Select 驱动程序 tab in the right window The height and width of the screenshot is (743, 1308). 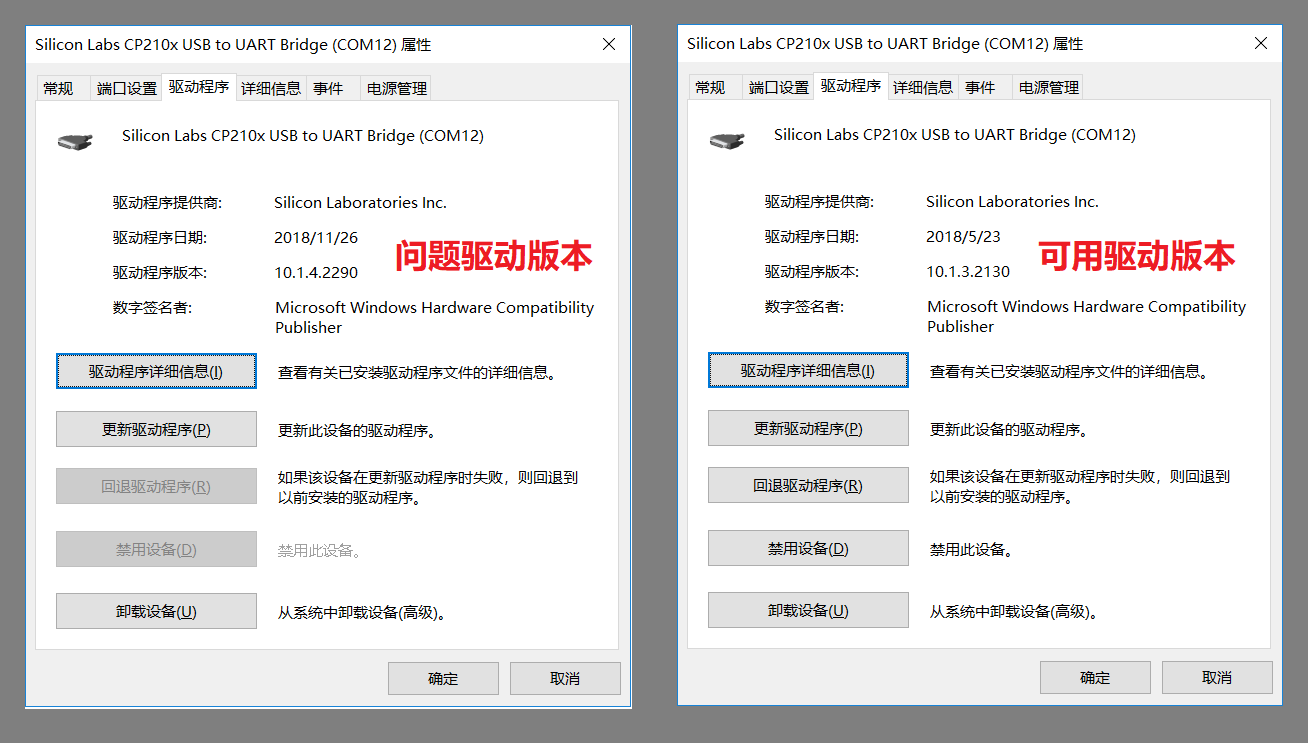pyautogui.click(x=851, y=85)
